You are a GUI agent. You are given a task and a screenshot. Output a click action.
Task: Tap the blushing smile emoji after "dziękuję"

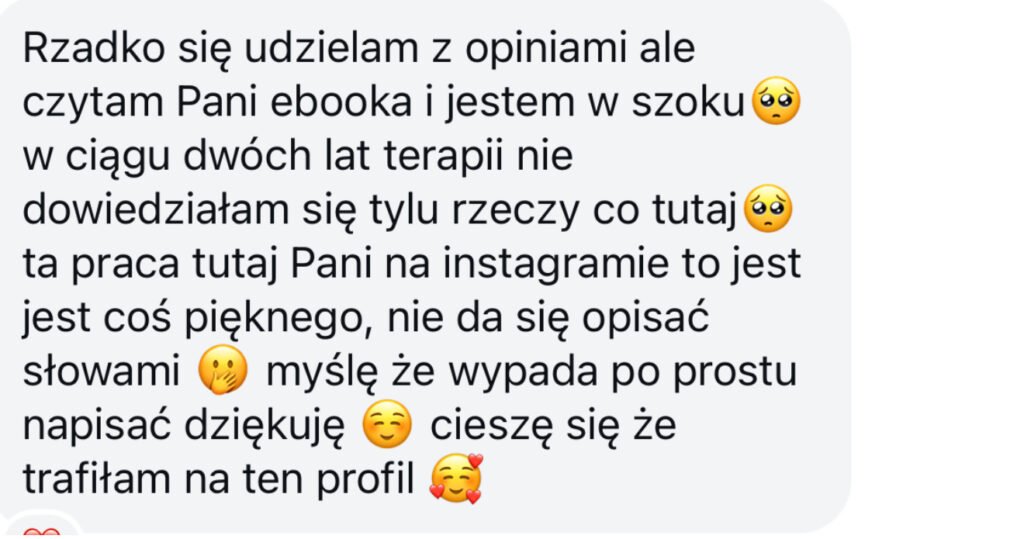[x=387, y=424]
